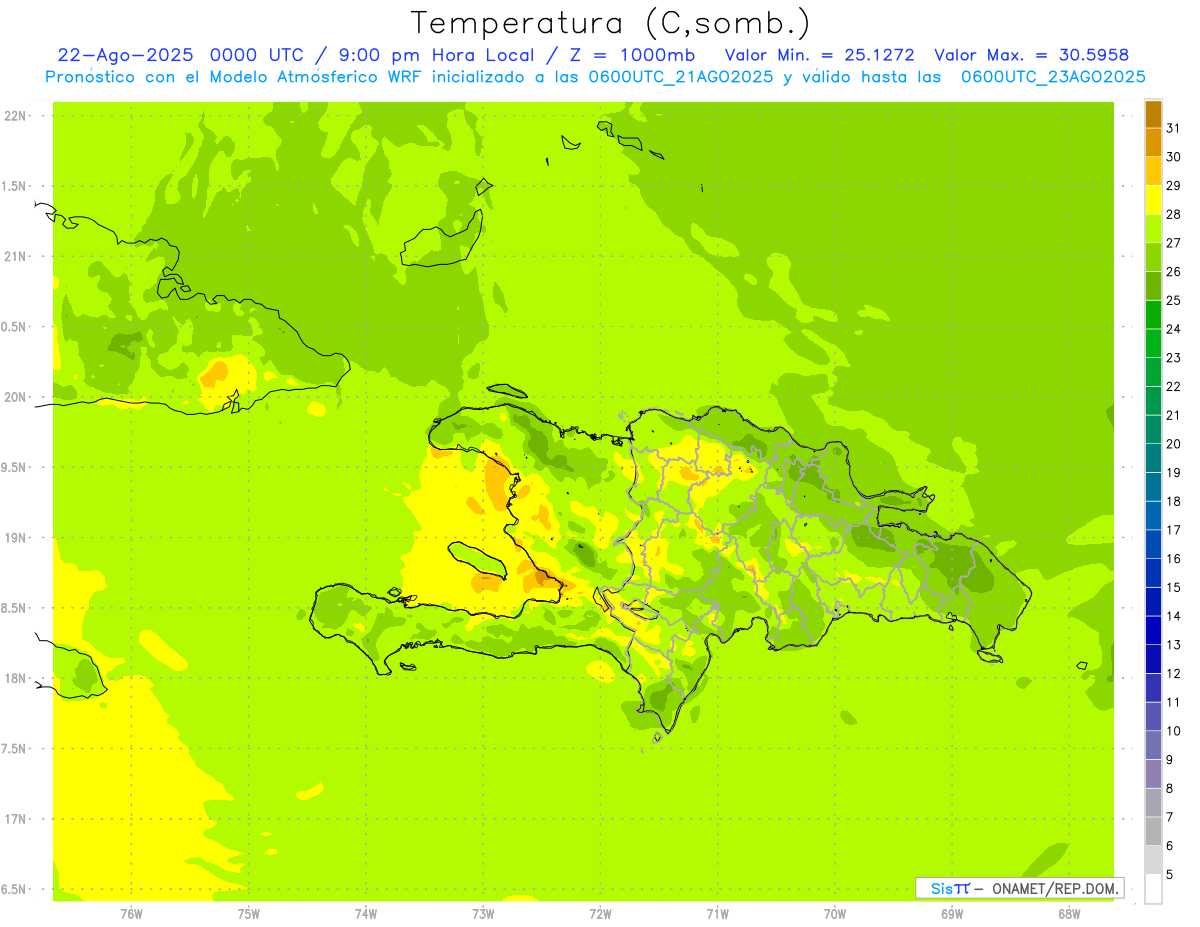Image resolution: width=1200 pixels, height=927 pixels.
Task: Pick the dark orange swatch above 31
Action: pos(1153,114)
